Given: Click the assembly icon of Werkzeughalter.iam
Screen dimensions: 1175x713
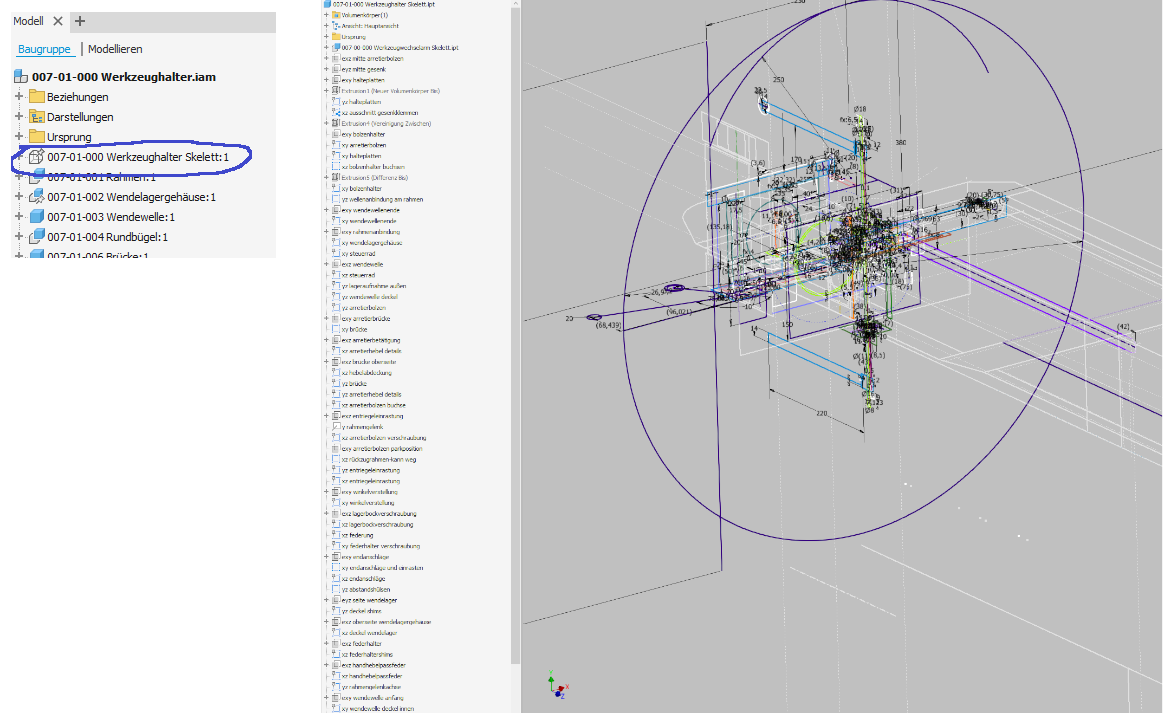Looking at the screenshot, I should 21,76.
